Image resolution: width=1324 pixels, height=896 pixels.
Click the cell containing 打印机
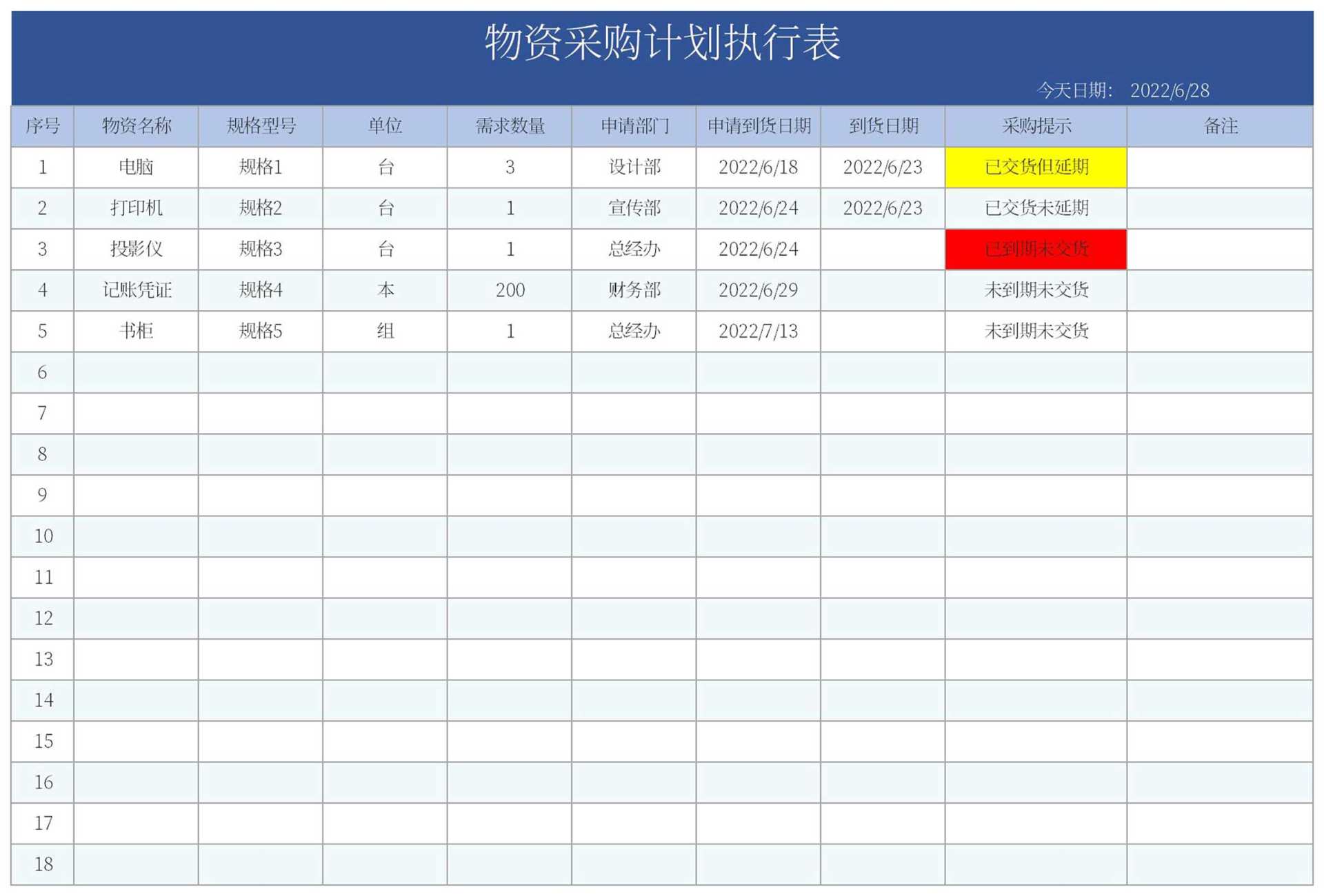[x=136, y=208]
